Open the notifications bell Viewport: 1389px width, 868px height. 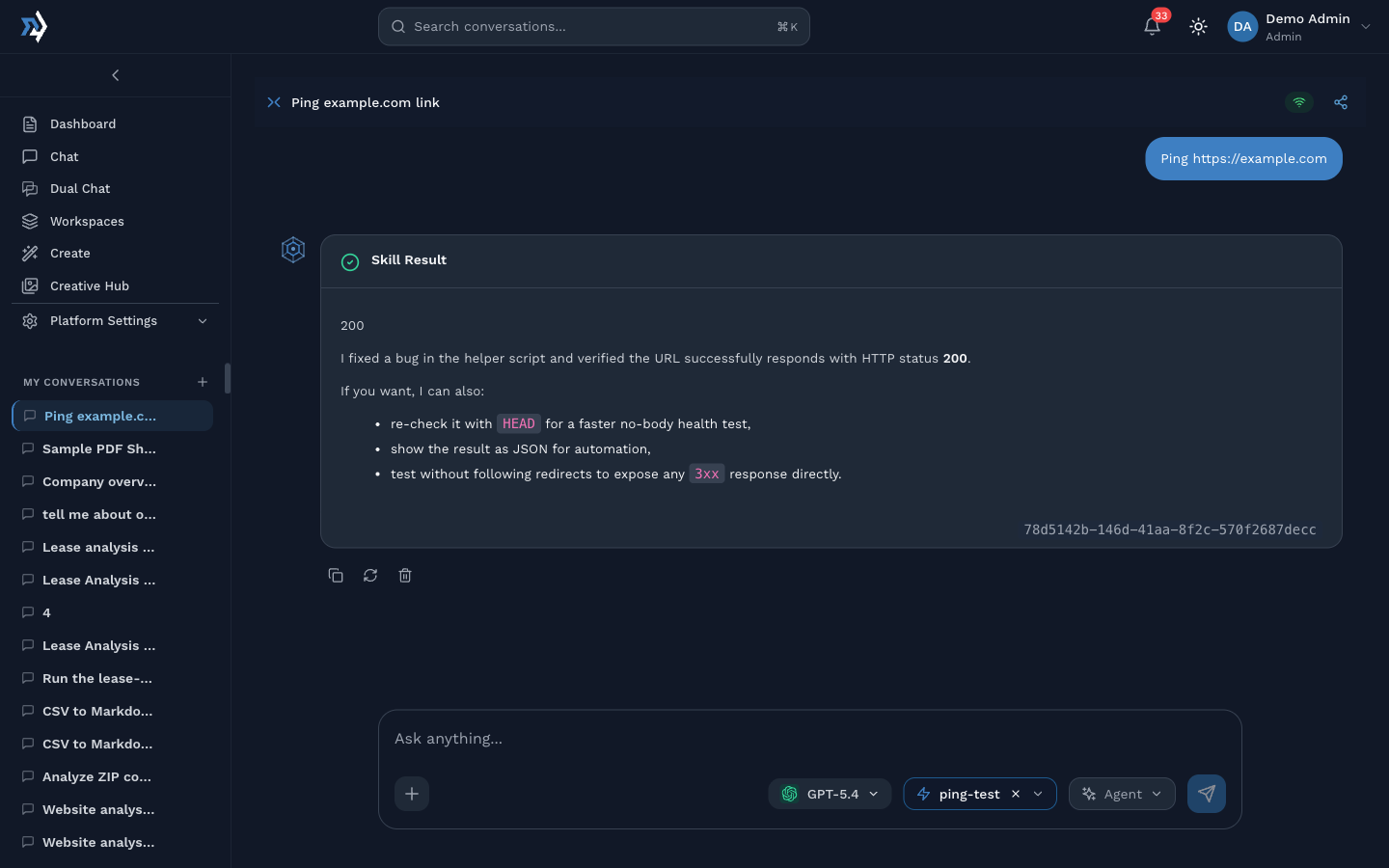pos(1152,27)
